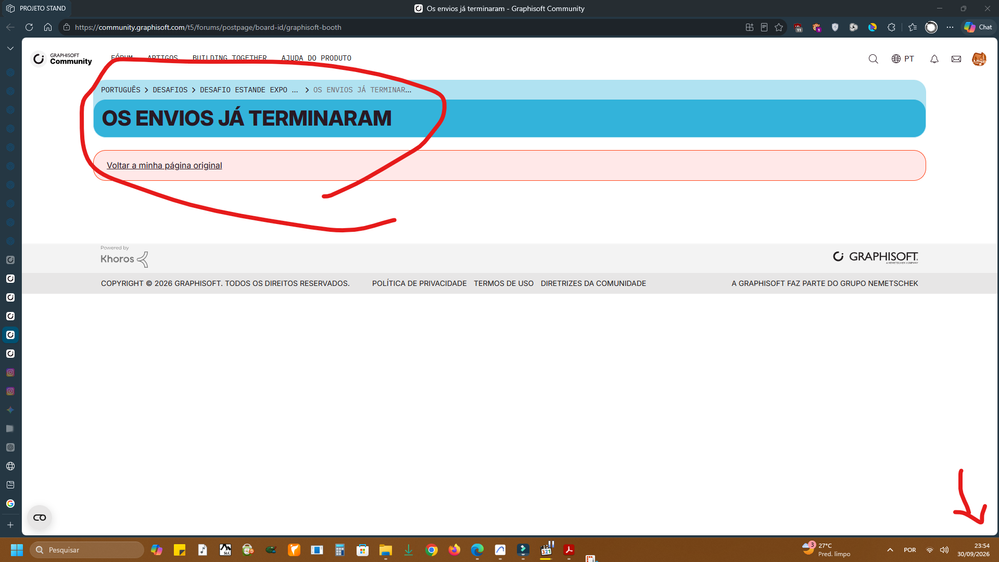The height and width of the screenshot is (562, 999).
Task: Open the volume speaker tray icon
Action: pyautogui.click(x=944, y=550)
